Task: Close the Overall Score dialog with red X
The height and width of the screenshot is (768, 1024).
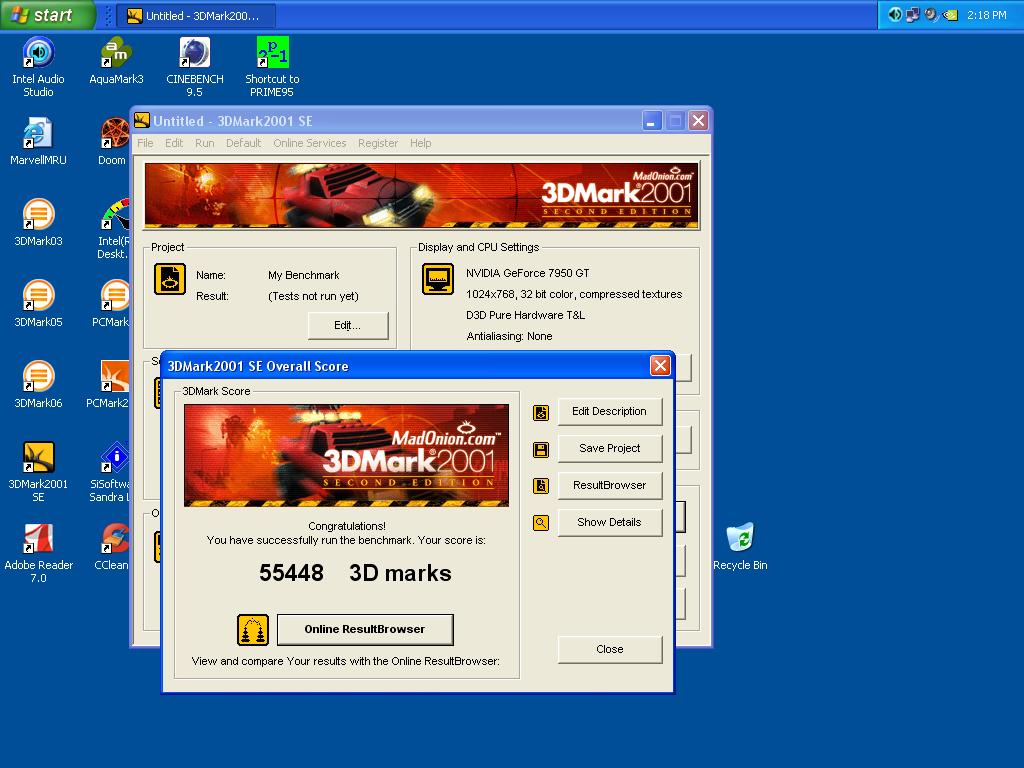Action: point(660,366)
